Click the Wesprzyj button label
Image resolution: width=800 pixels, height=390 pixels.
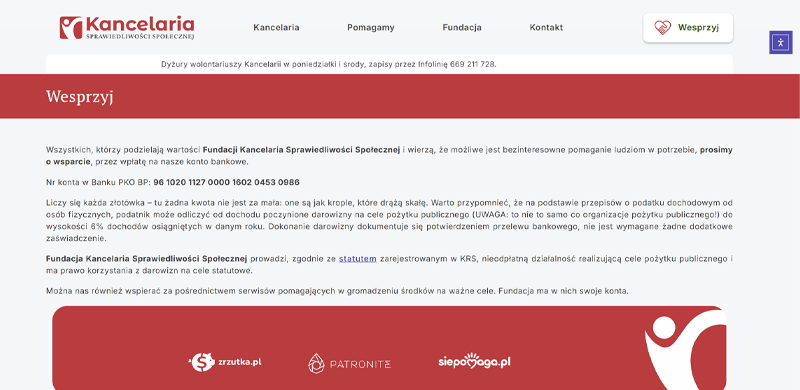click(x=698, y=28)
